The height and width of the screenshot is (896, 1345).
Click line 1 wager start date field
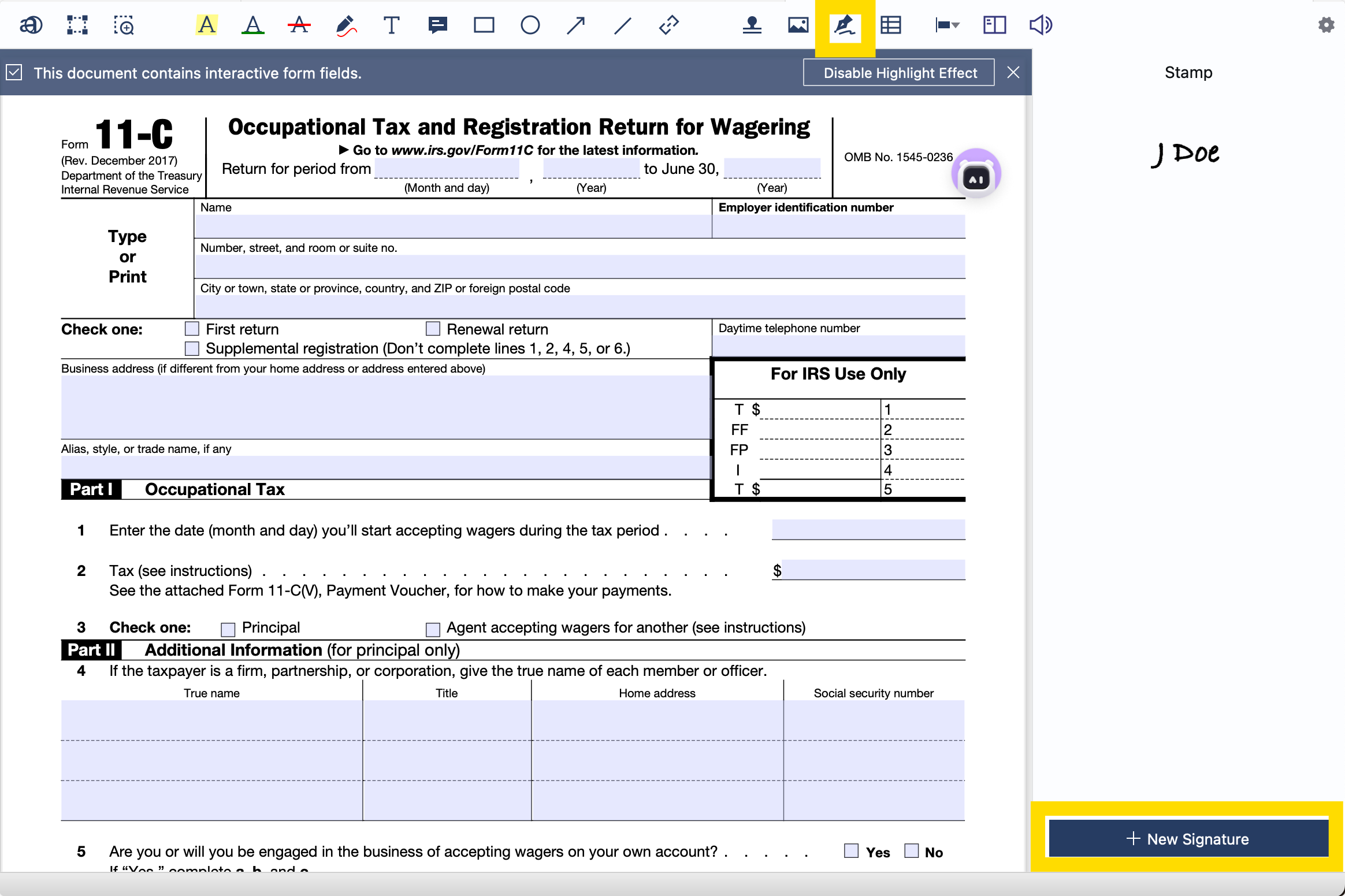pos(868,529)
